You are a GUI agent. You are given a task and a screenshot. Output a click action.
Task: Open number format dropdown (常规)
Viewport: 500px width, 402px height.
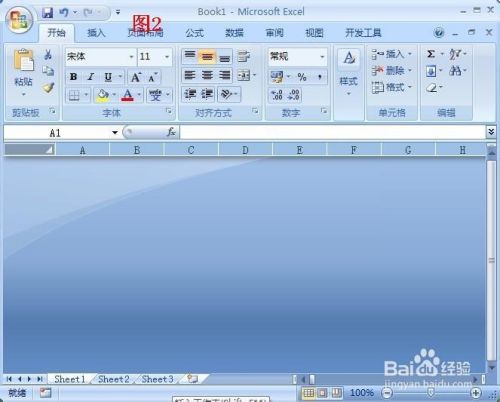pyautogui.click(x=322, y=57)
